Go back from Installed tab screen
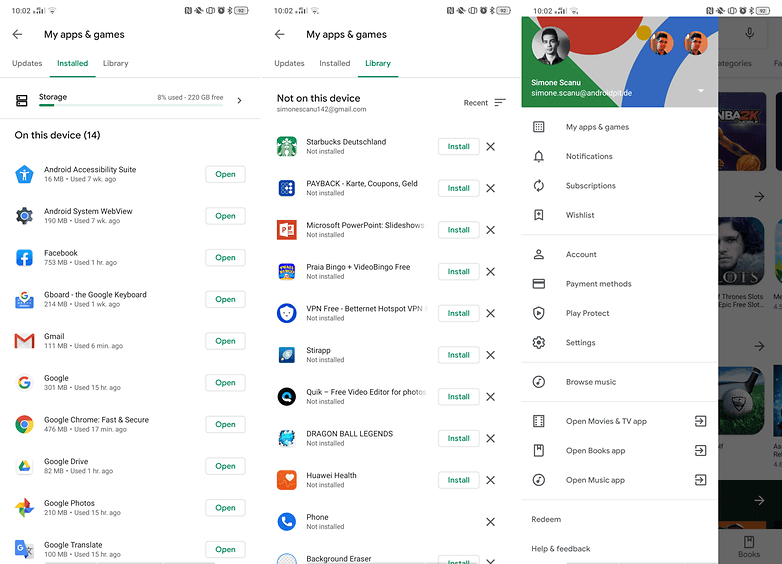 [x=17, y=34]
